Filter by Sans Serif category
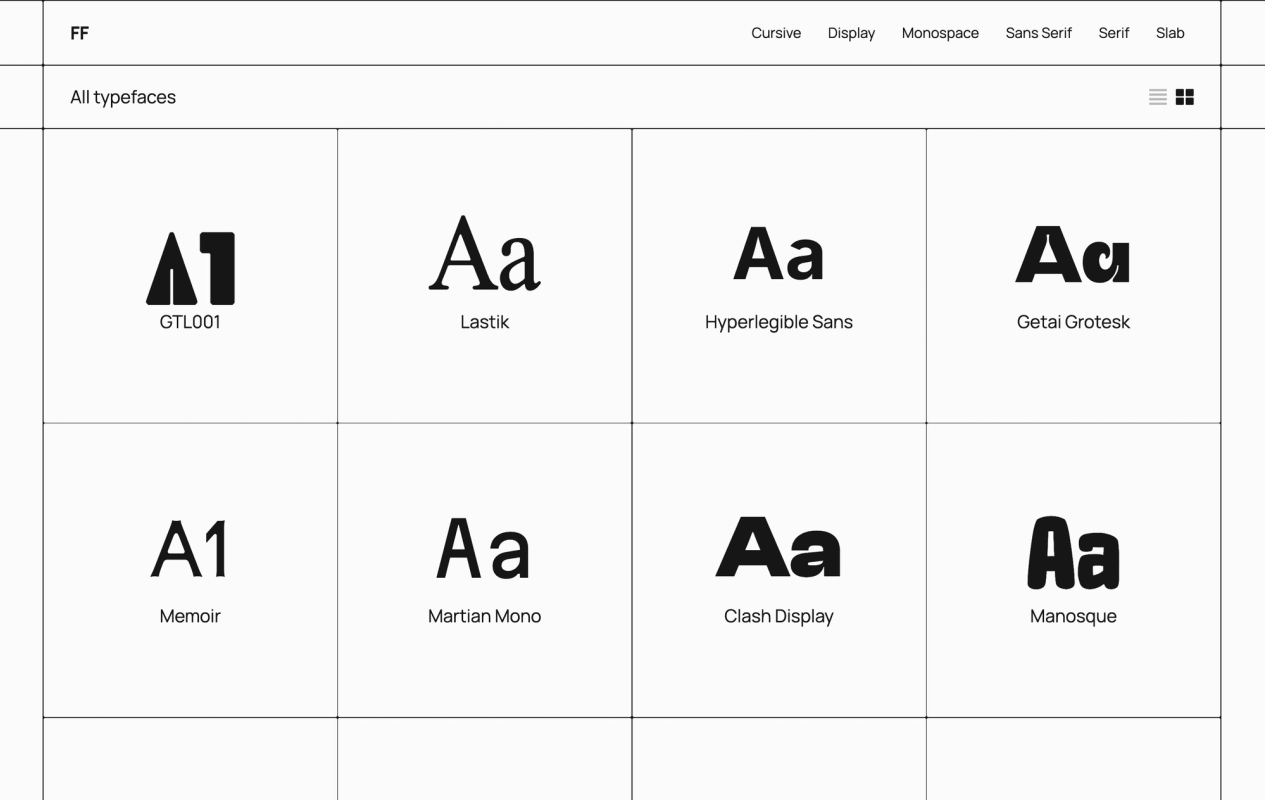1265x800 pixels. click(1038, 33)
